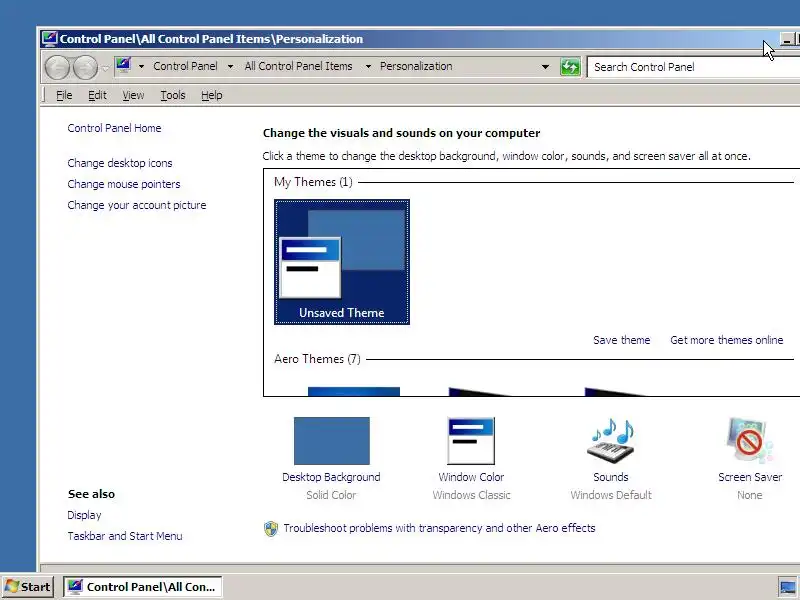This screenshot has height=600, width=800.
Task: Open Display under See also
Action: tap(84, 515)
